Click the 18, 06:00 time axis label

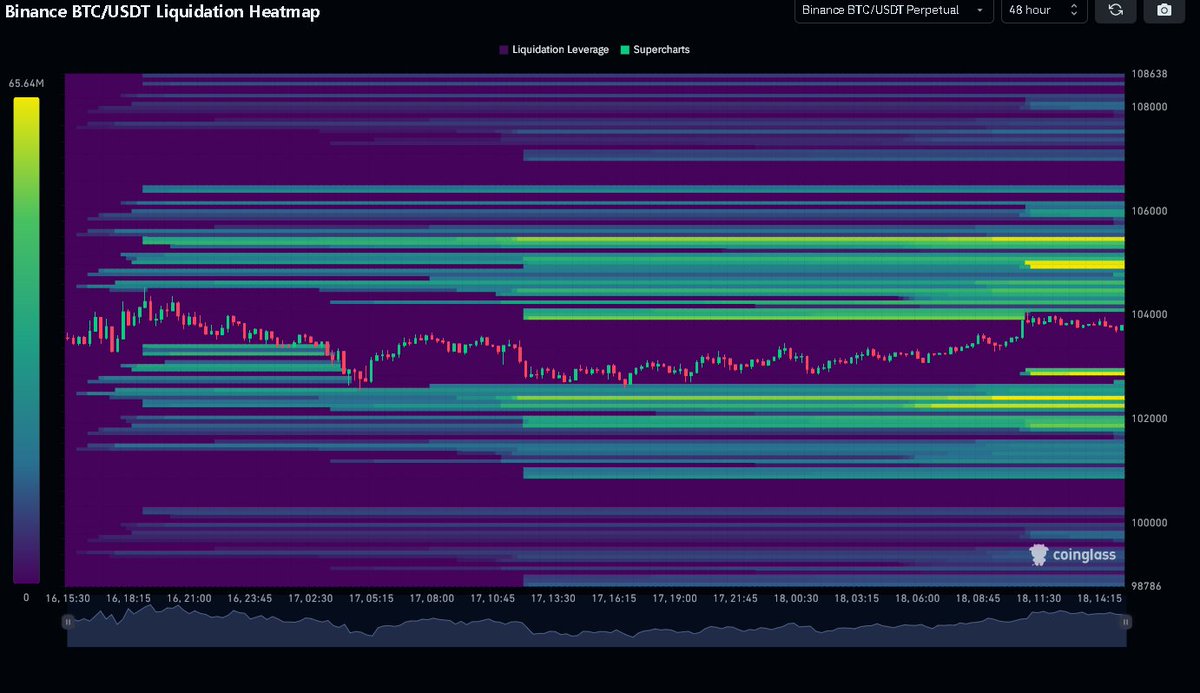(x=918, y=598)
